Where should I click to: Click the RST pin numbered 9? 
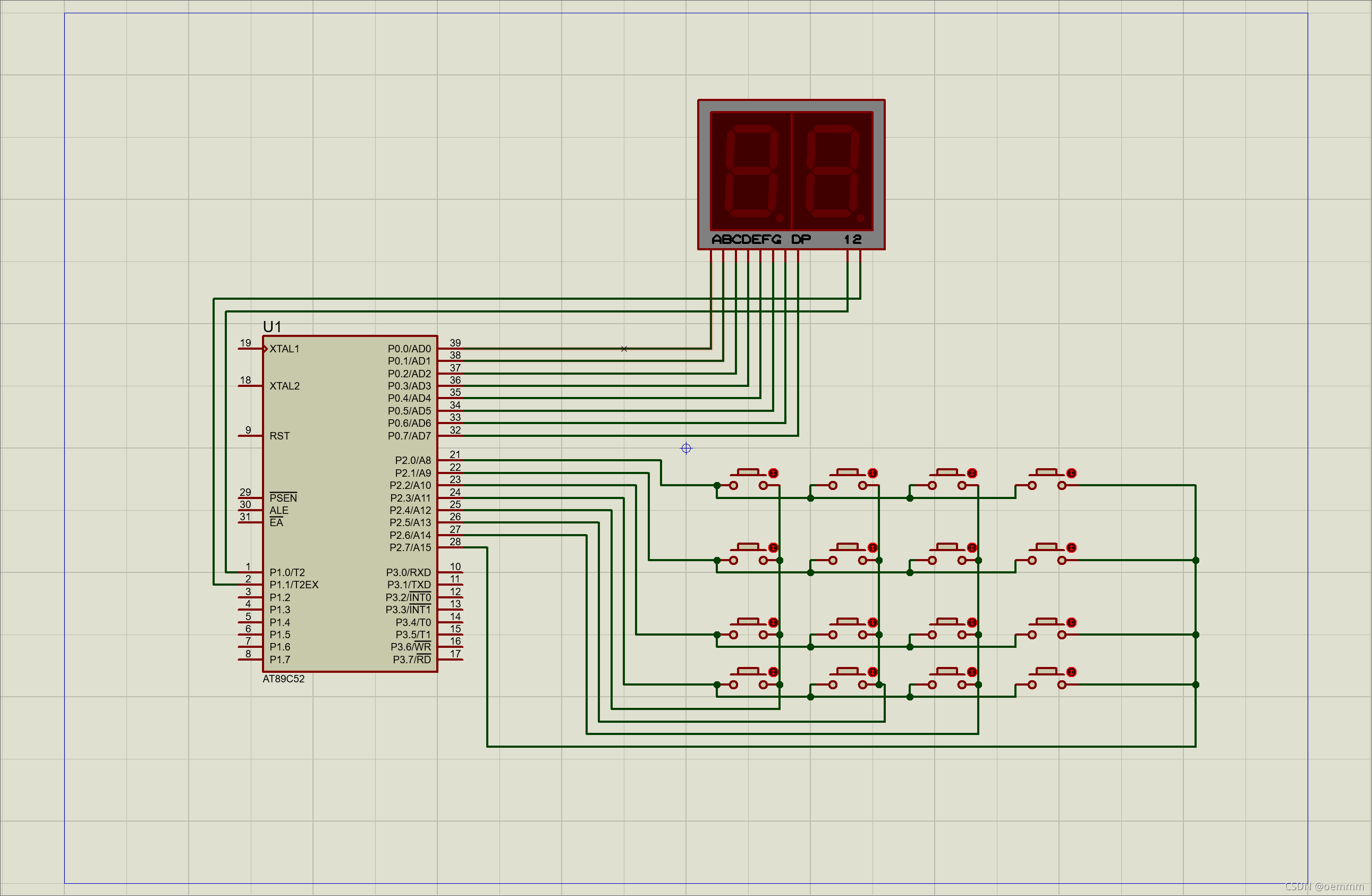pyautogui.click(x=249, y=436)
